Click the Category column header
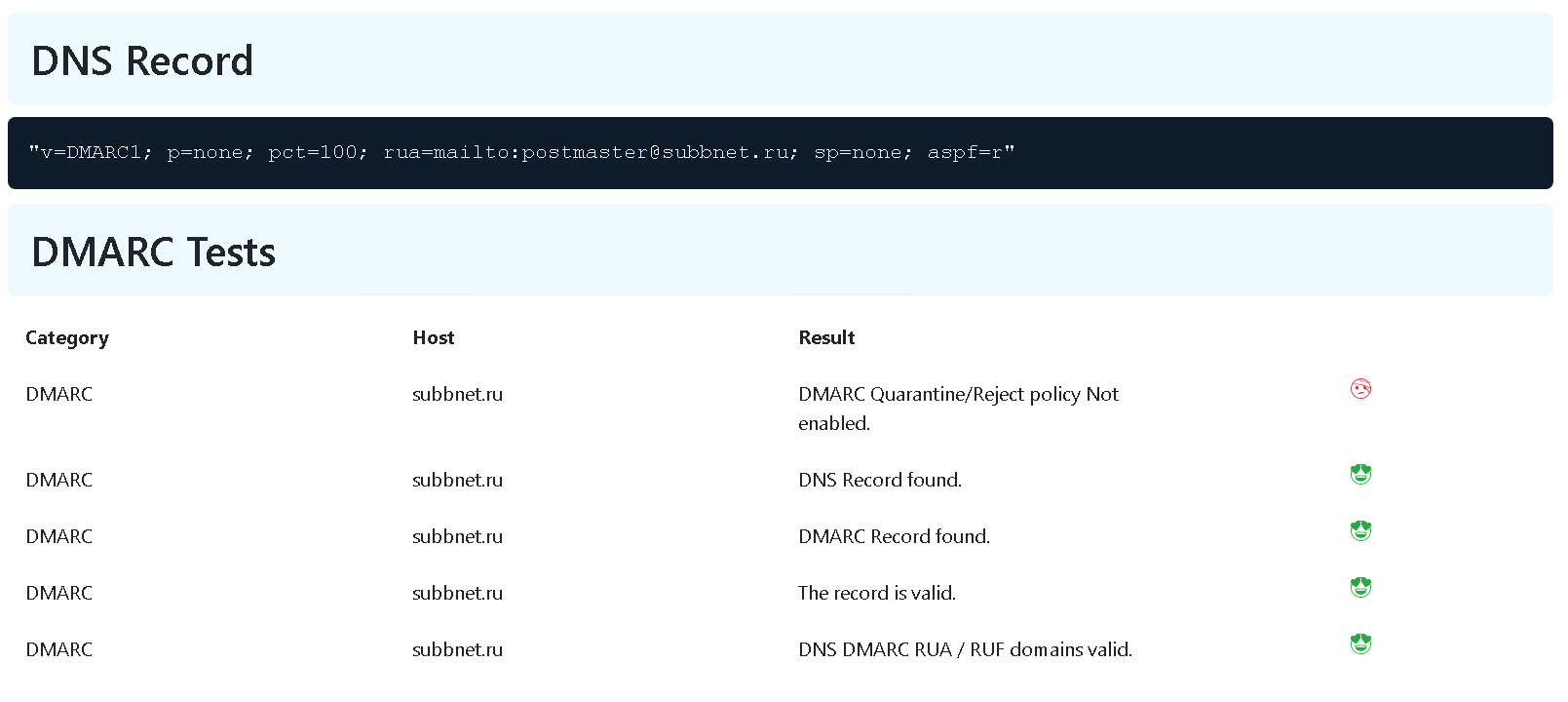The width and height of the screenshot is (1568, 702). tap(67, 337)
